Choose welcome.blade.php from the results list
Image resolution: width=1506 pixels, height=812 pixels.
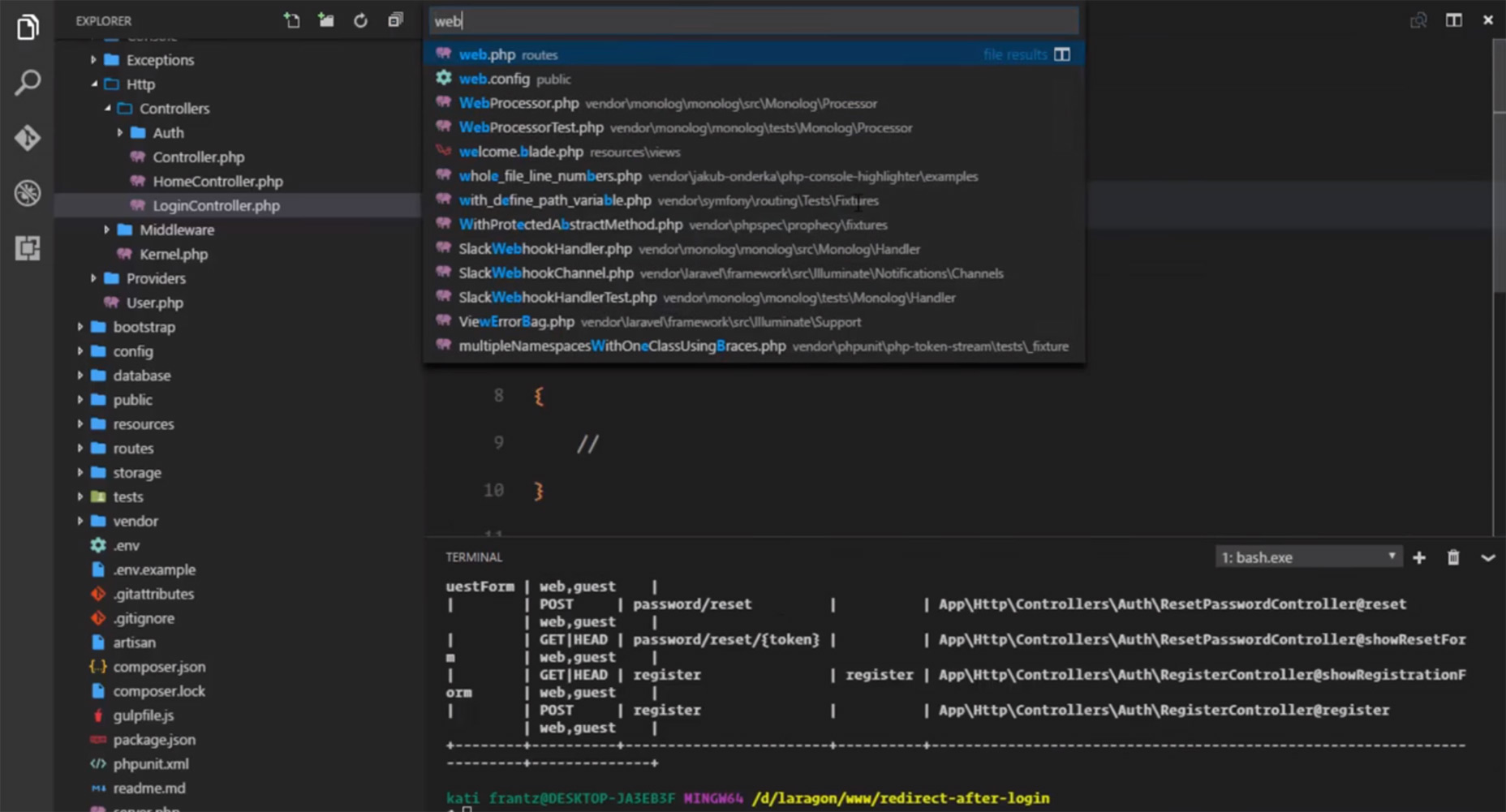(x=521, y=152)
